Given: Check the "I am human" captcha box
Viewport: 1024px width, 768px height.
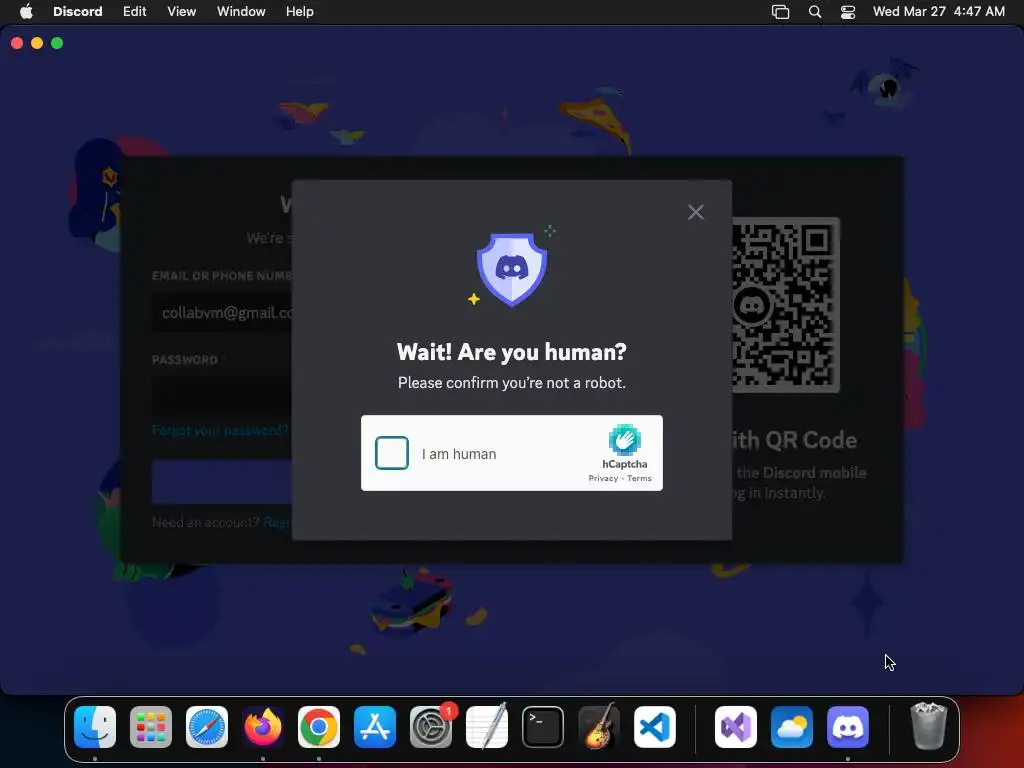Looking at the screenshot, I should (x=392, y=453).
